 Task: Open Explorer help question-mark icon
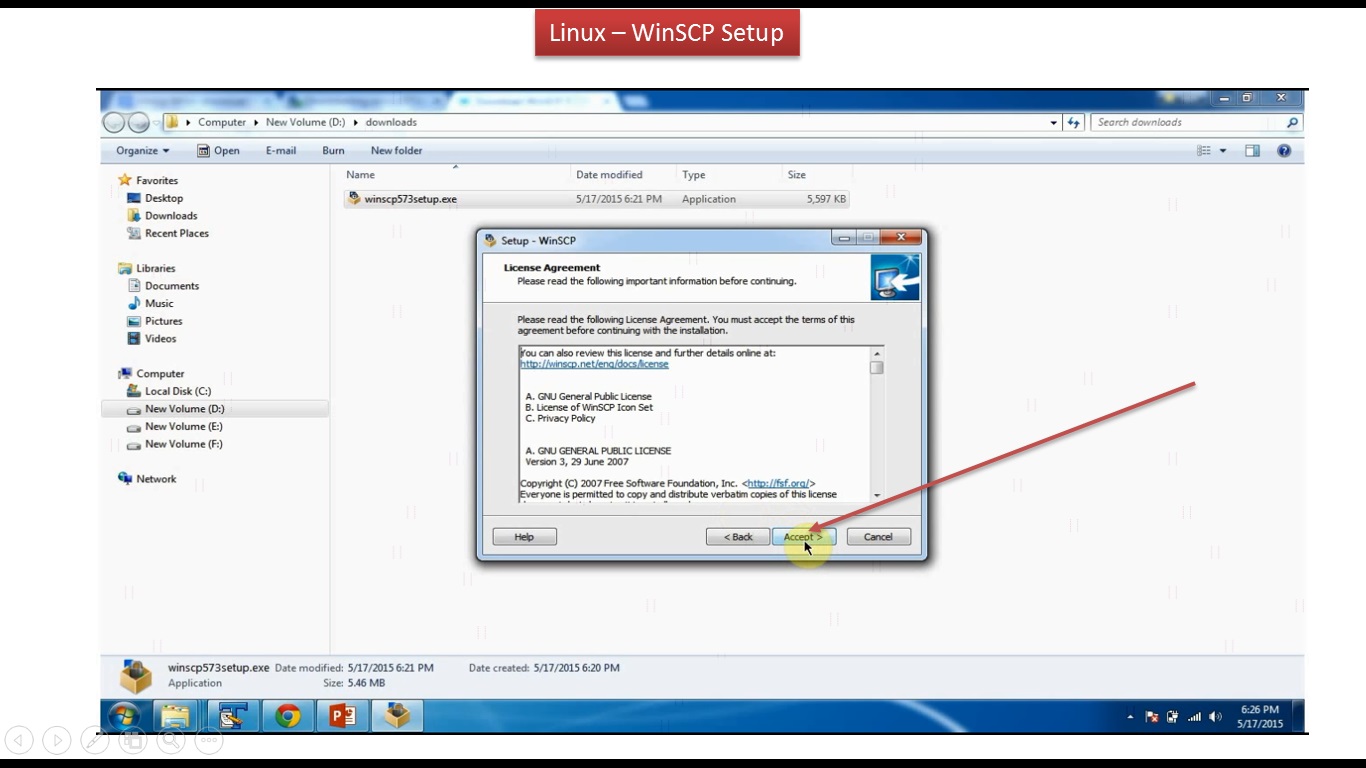pos(1284,151)
